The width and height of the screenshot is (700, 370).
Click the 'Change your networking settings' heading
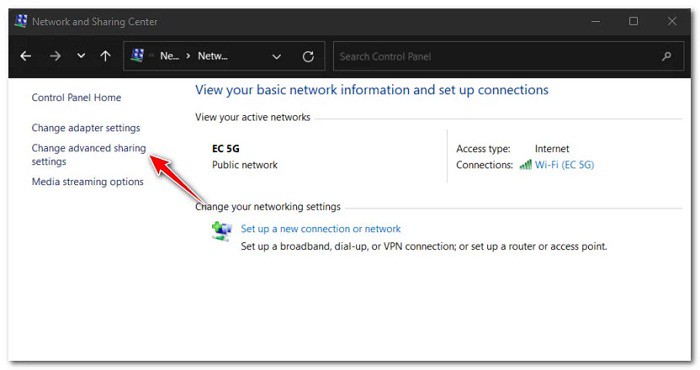[268, 207]
